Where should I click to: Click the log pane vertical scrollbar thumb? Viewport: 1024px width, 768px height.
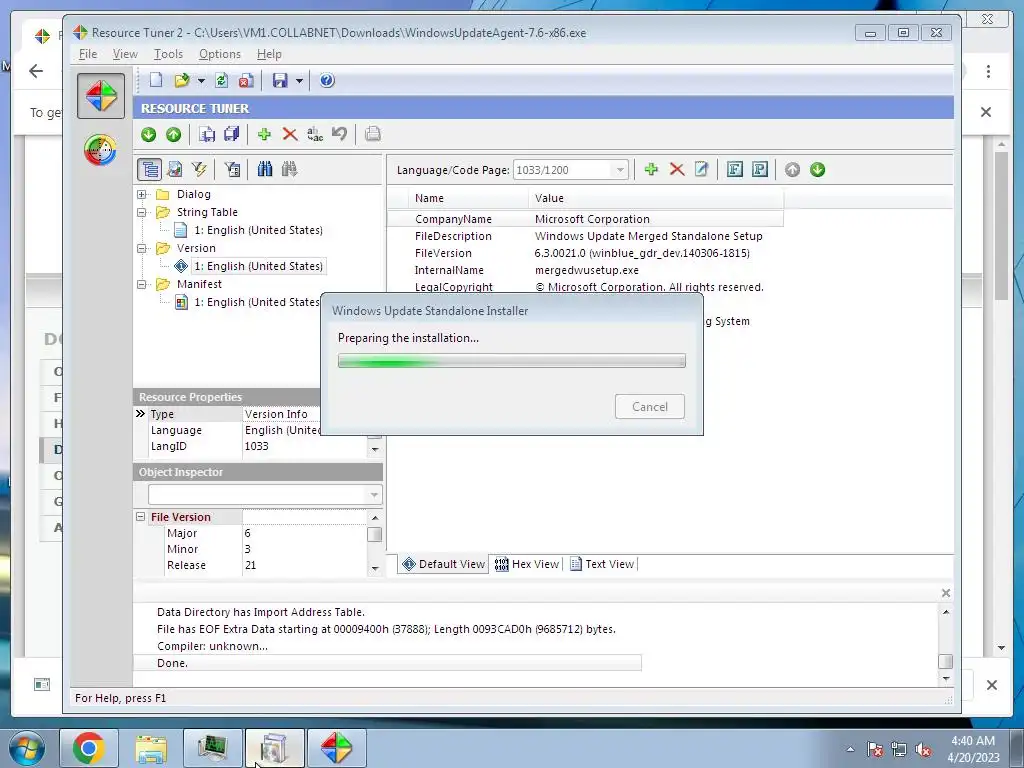(x=946, y=661)
